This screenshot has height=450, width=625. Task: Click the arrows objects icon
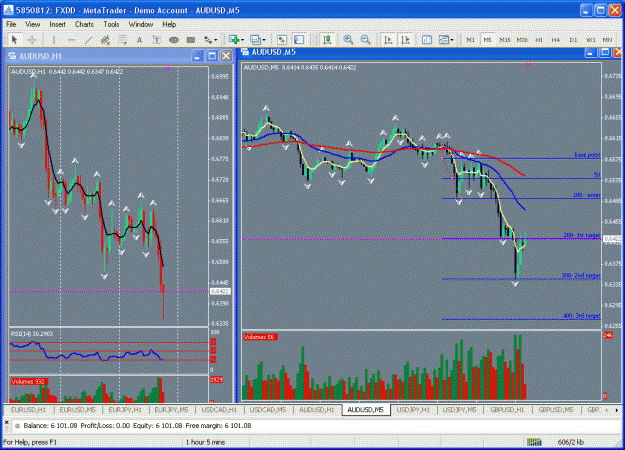pyautogui.click(x=208, y=40)
